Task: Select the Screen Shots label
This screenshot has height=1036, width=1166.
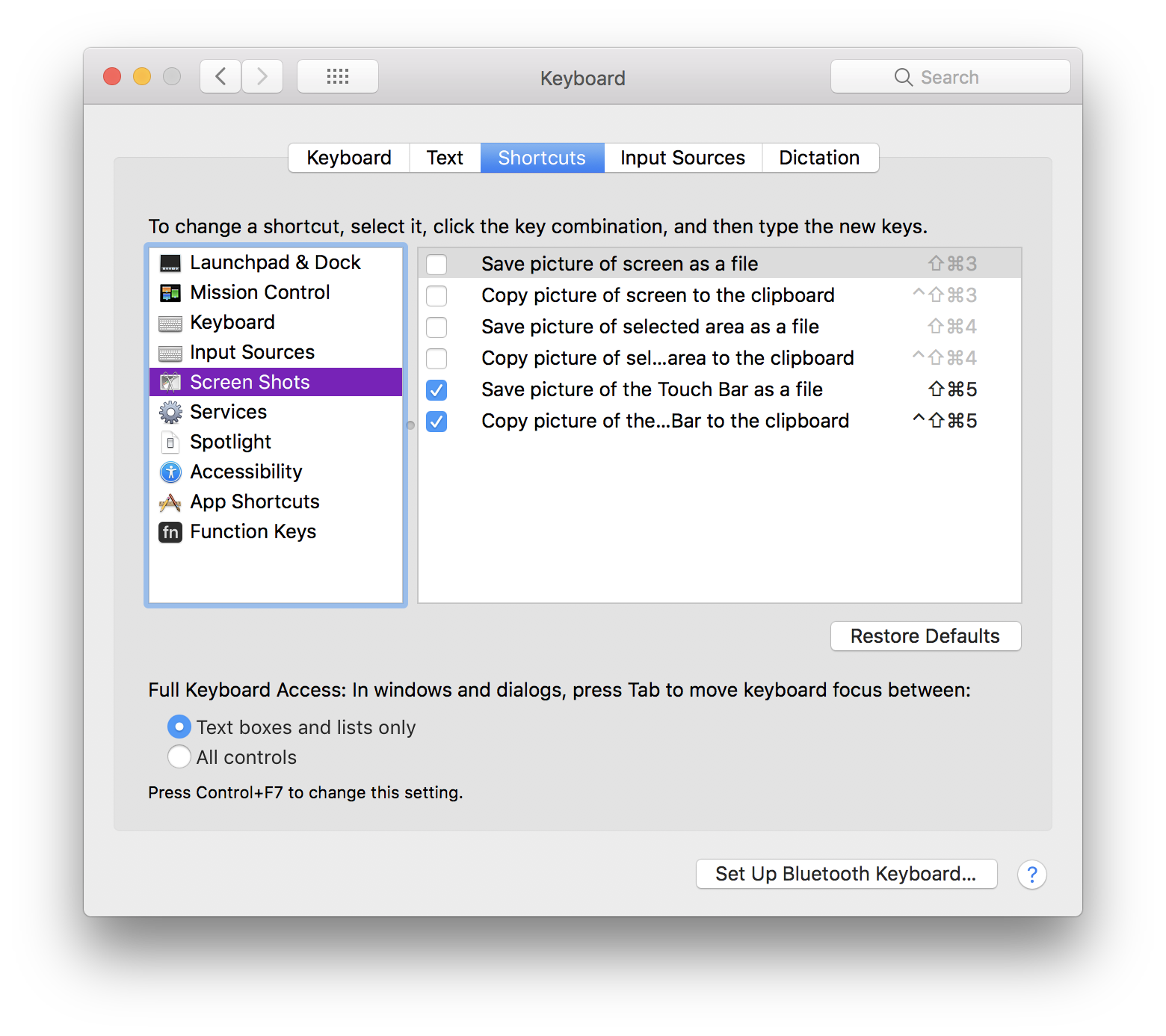Action: click(250, 382)
